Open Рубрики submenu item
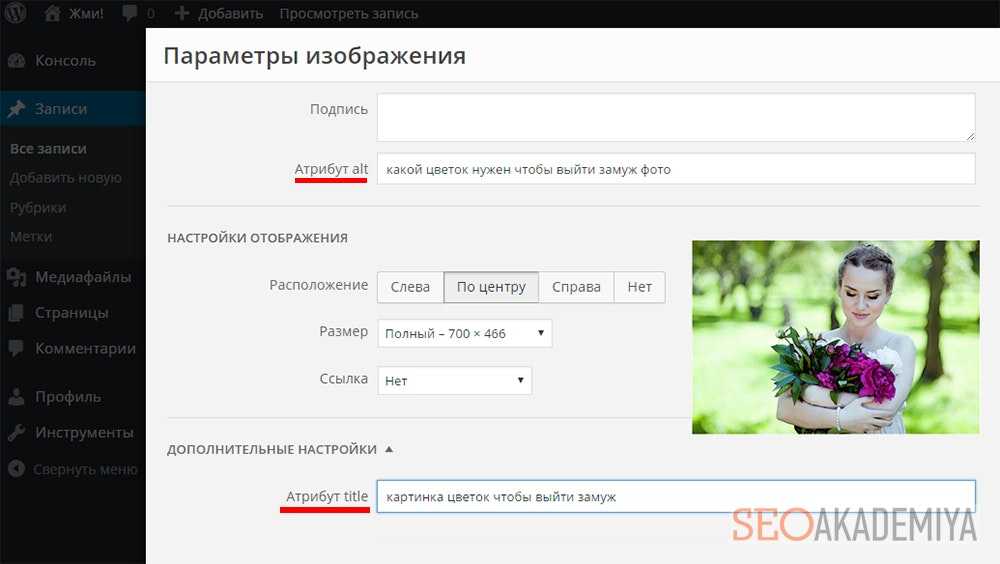Viewport: 1000px width, 564px height. tap(38, 208)
